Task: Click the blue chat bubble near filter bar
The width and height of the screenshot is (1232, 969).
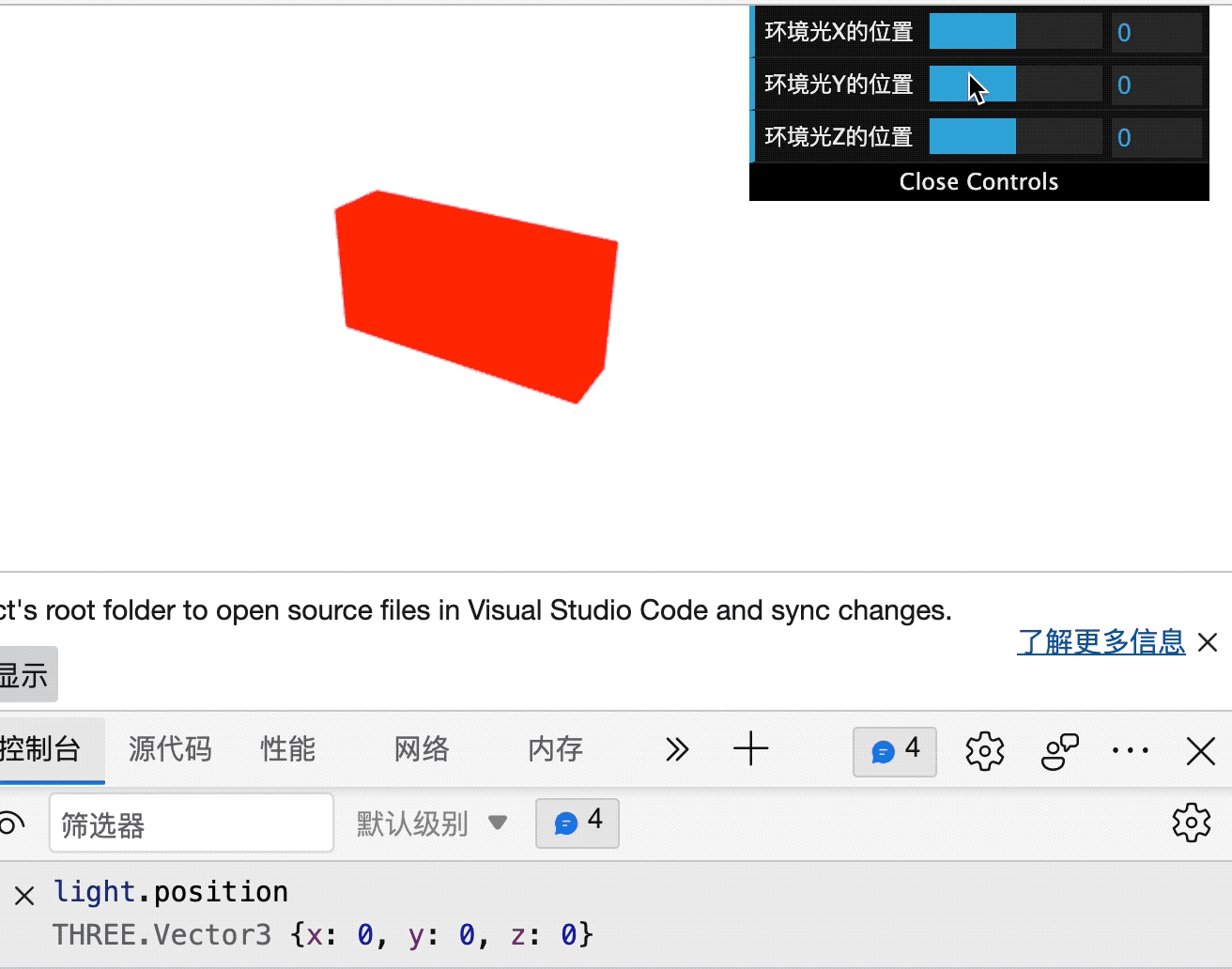Action: [576, 823]
